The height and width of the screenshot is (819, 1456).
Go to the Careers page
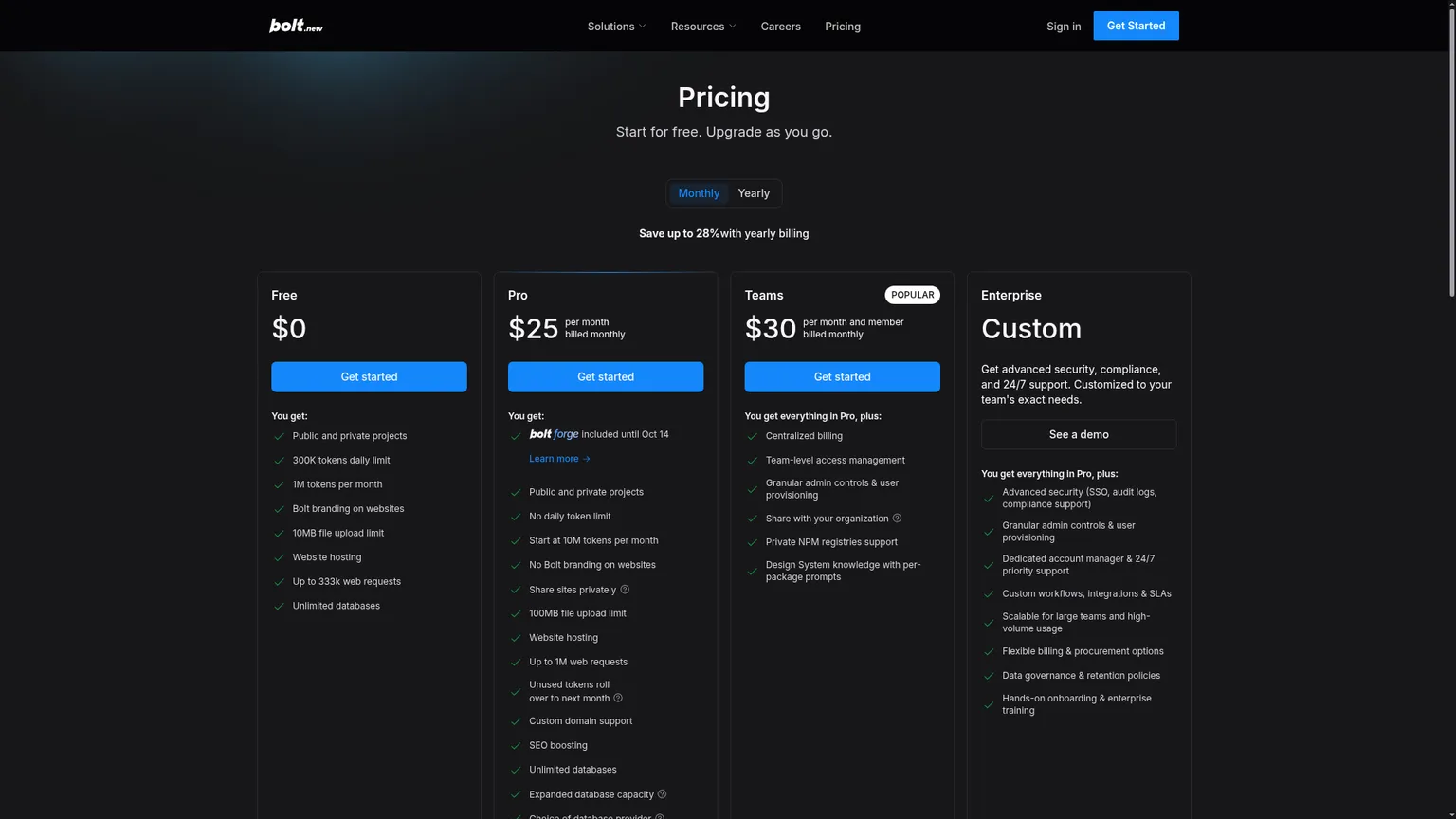(x=780, y=27)
